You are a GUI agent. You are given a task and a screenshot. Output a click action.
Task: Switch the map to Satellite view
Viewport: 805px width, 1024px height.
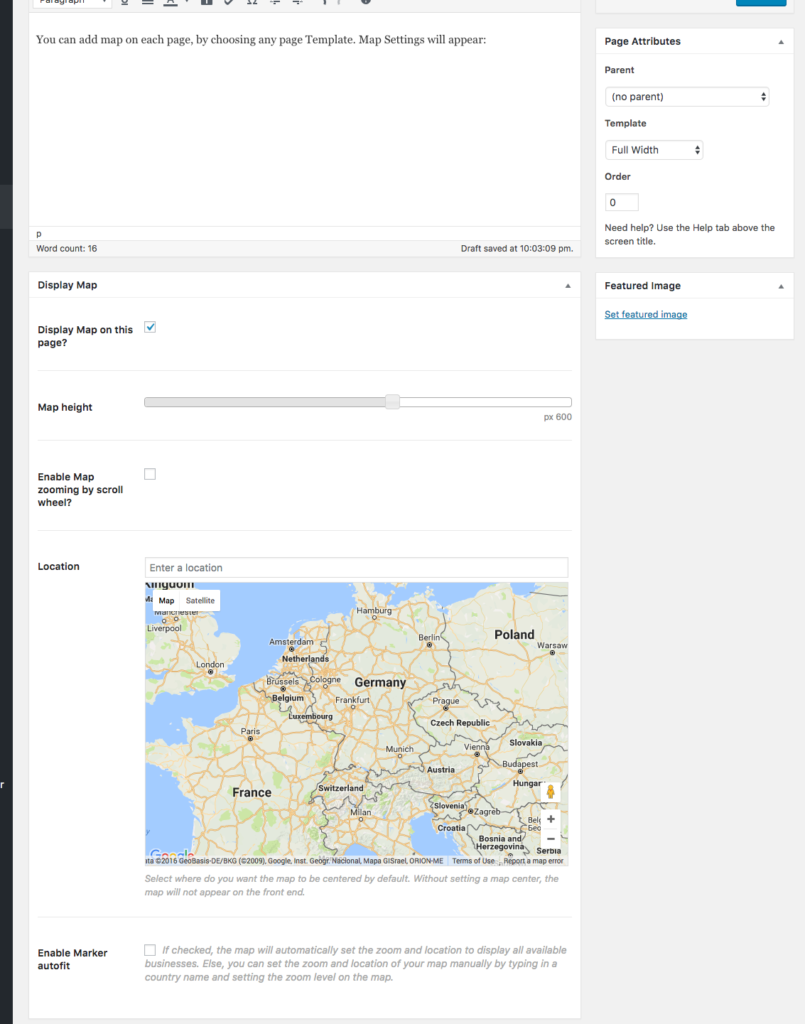tap(200, 600)
